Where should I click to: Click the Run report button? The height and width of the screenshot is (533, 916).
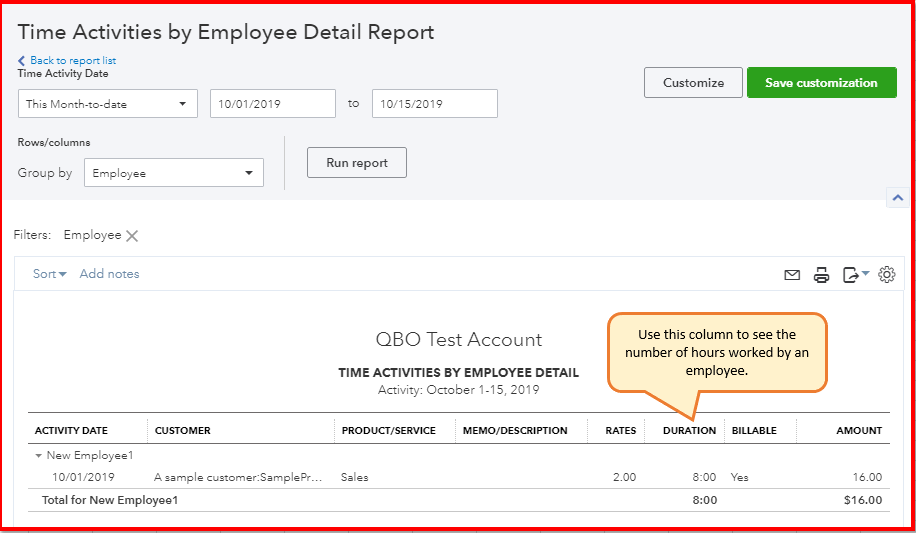click(x=357, y=162)
